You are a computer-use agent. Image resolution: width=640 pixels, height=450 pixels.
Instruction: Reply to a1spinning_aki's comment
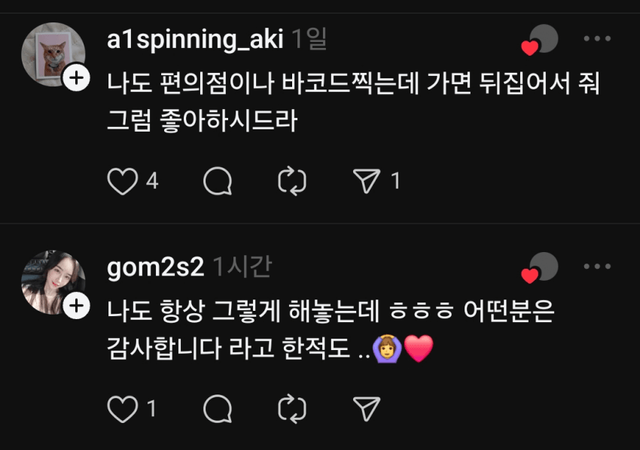point(217,181)
